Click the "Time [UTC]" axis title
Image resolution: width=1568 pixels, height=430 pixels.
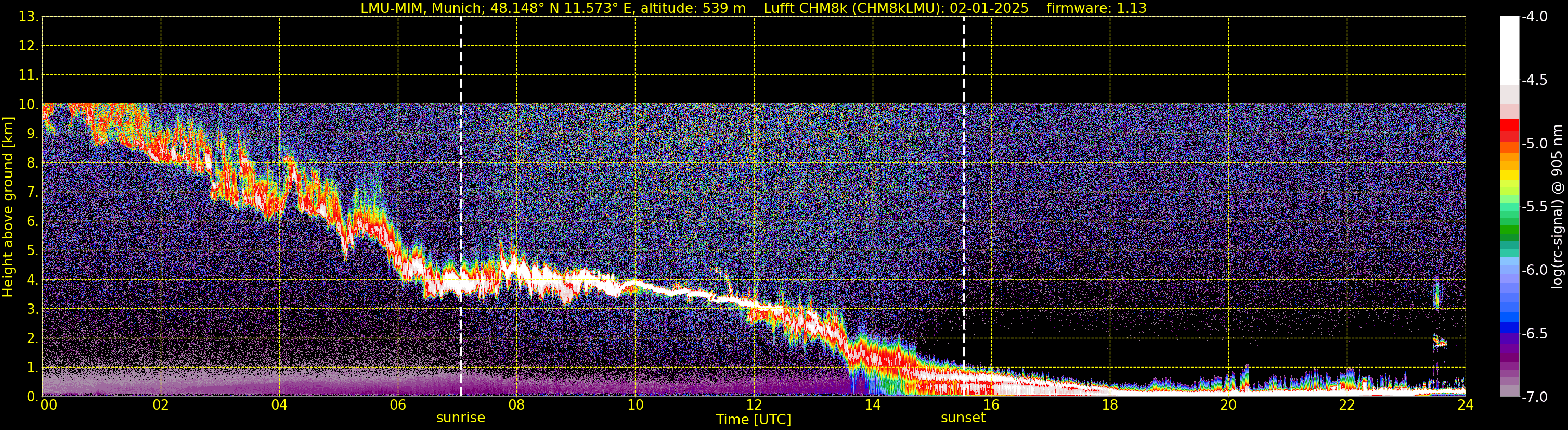[754, 420]
